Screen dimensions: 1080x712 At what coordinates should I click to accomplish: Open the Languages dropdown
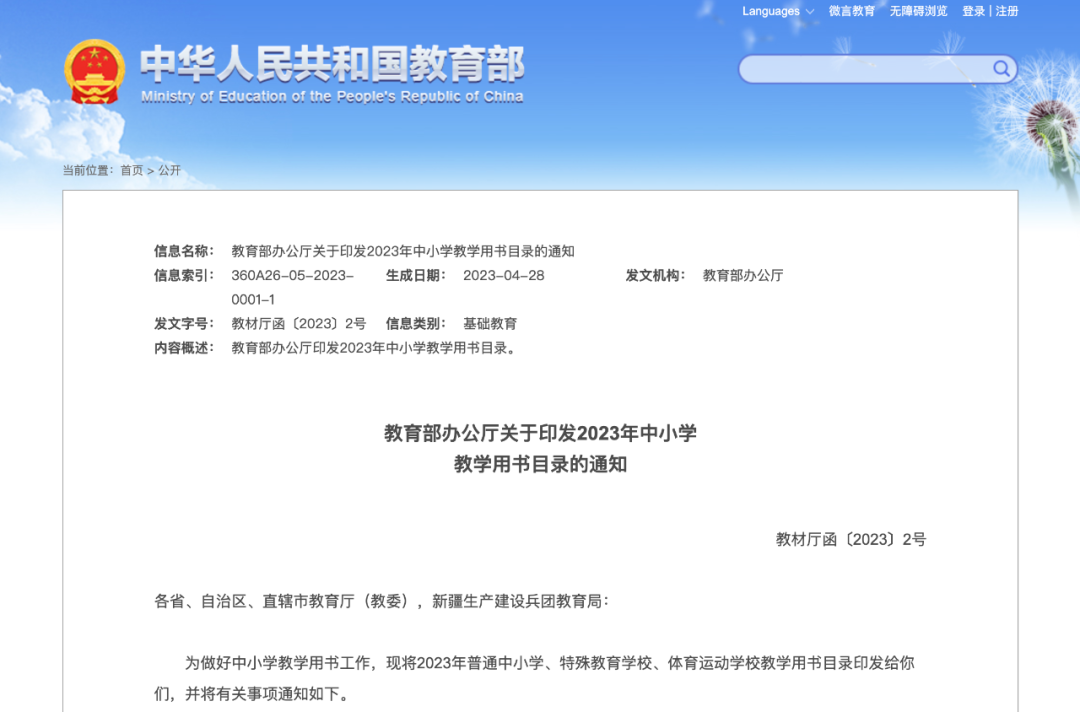coord(771,11)
